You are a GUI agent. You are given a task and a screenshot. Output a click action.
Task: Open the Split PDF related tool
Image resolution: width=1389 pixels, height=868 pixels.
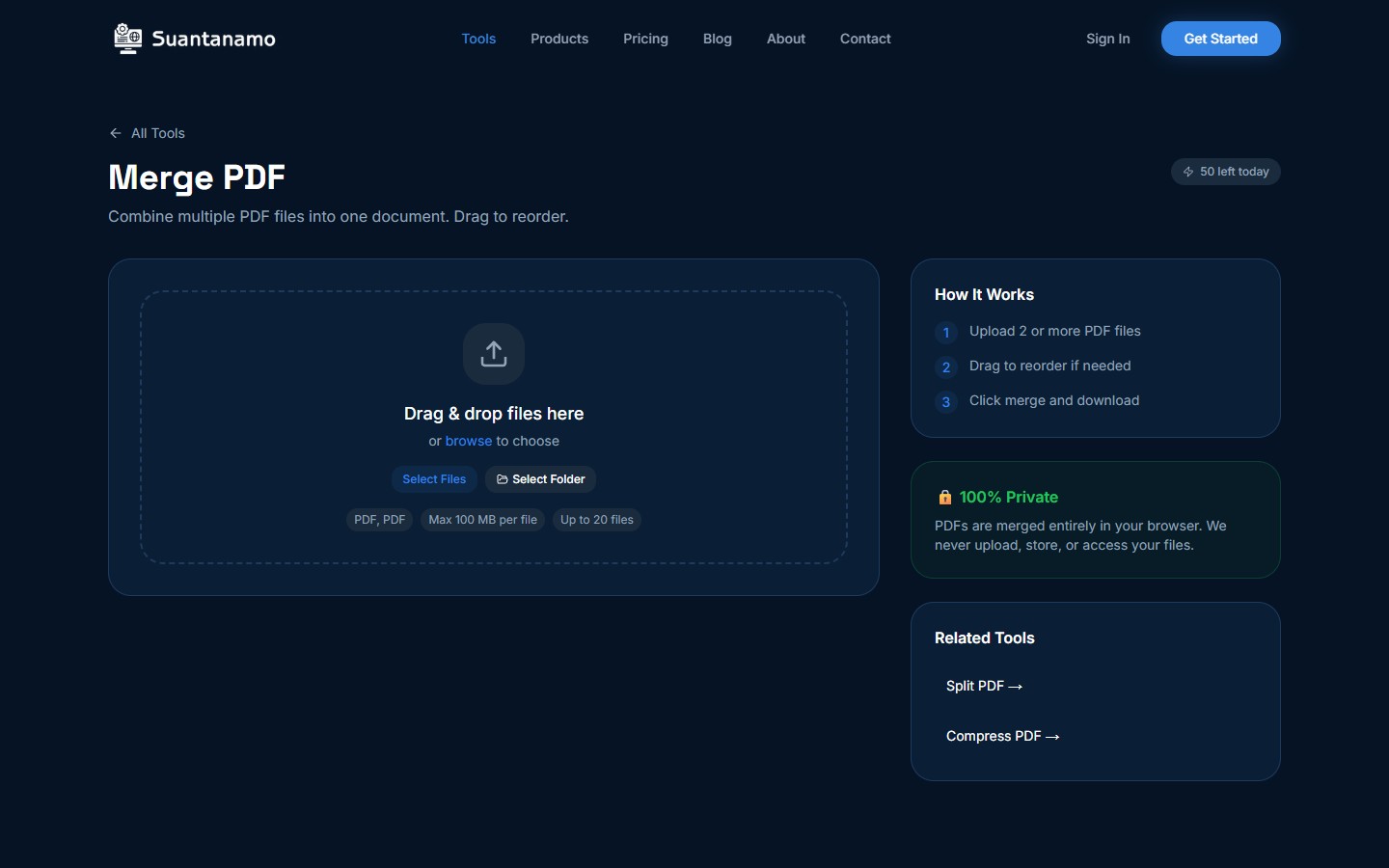[984, 686]
